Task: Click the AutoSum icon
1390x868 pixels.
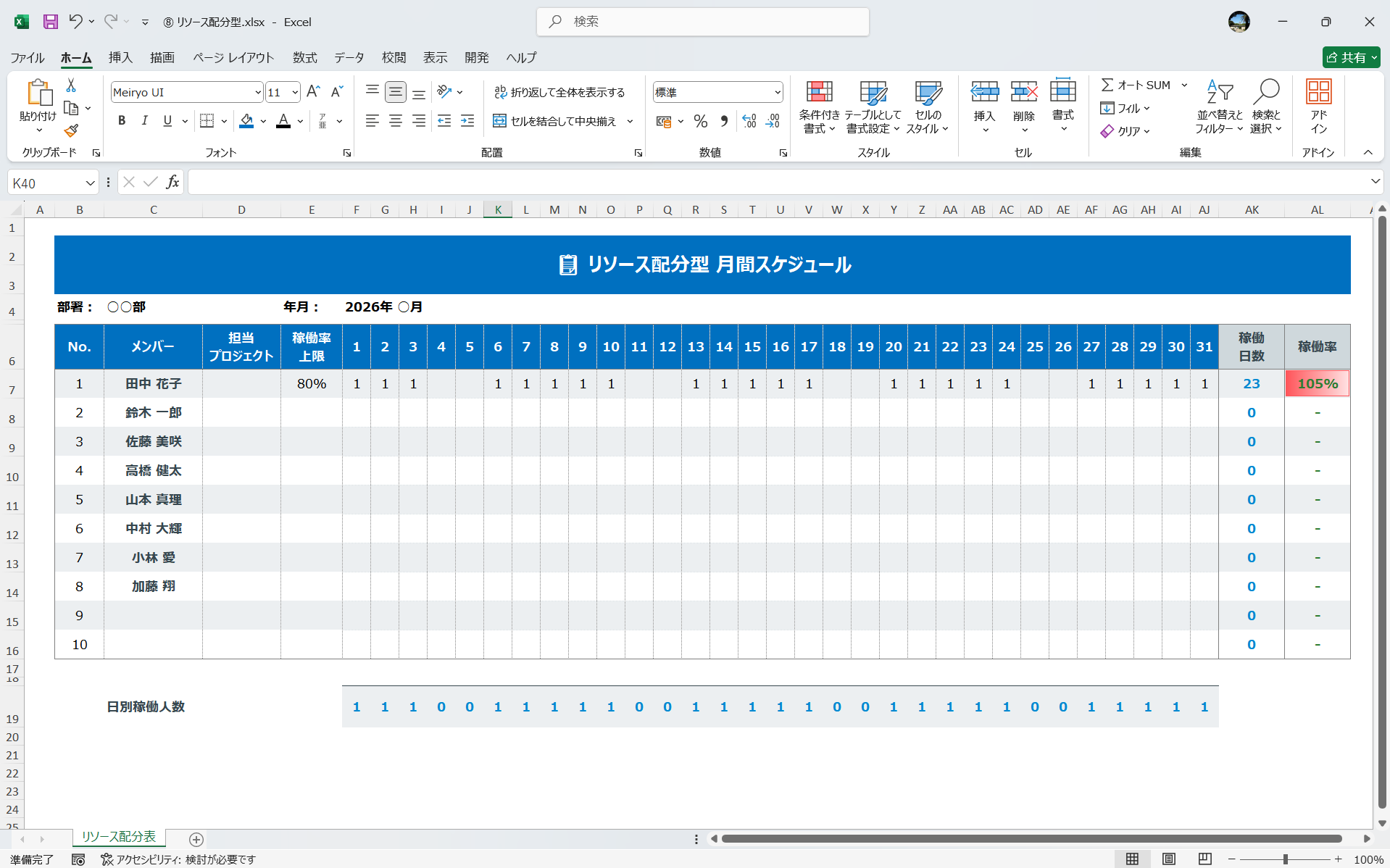Action: pos(1107,84)
